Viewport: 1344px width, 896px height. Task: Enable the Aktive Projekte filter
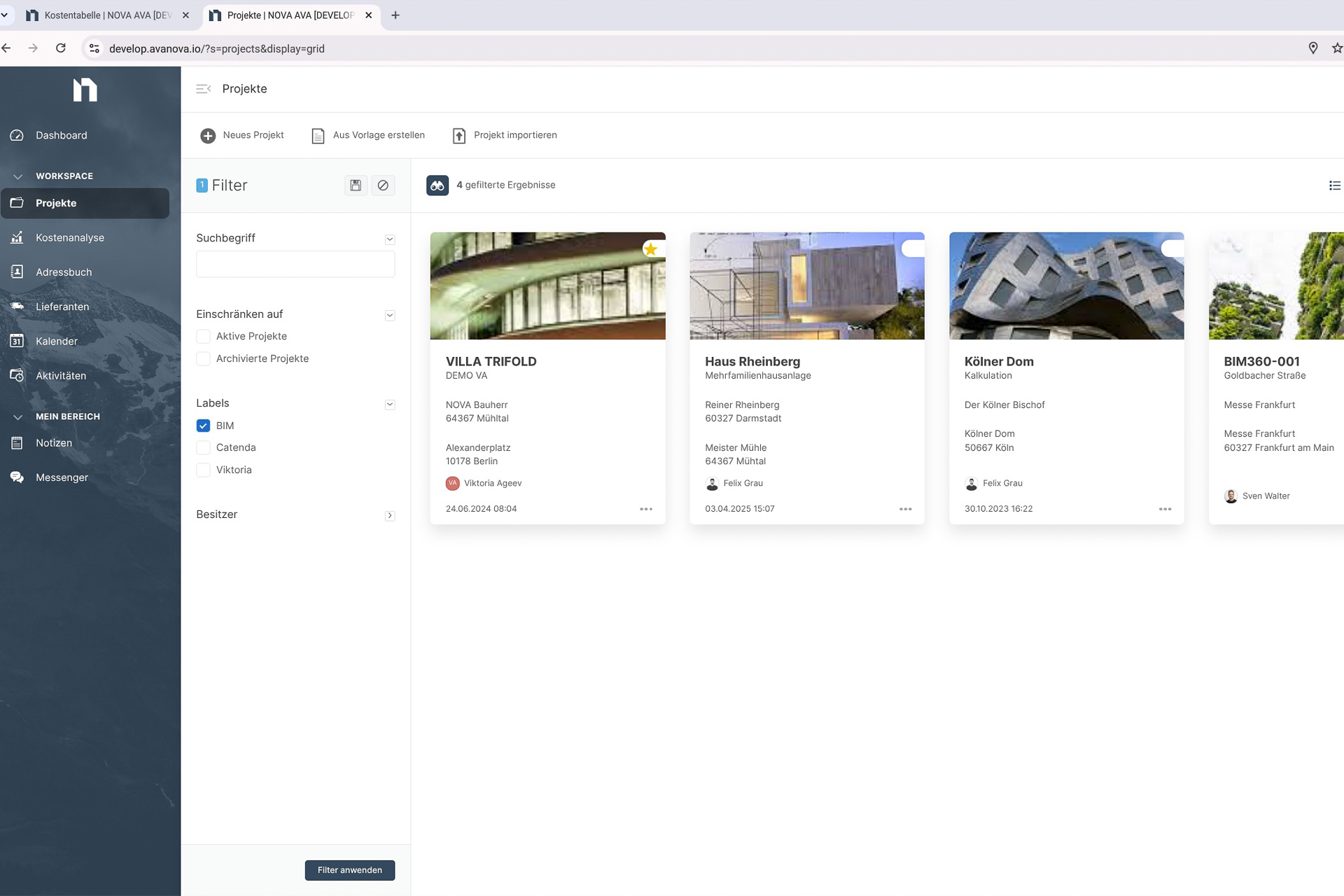pos(203,337)
